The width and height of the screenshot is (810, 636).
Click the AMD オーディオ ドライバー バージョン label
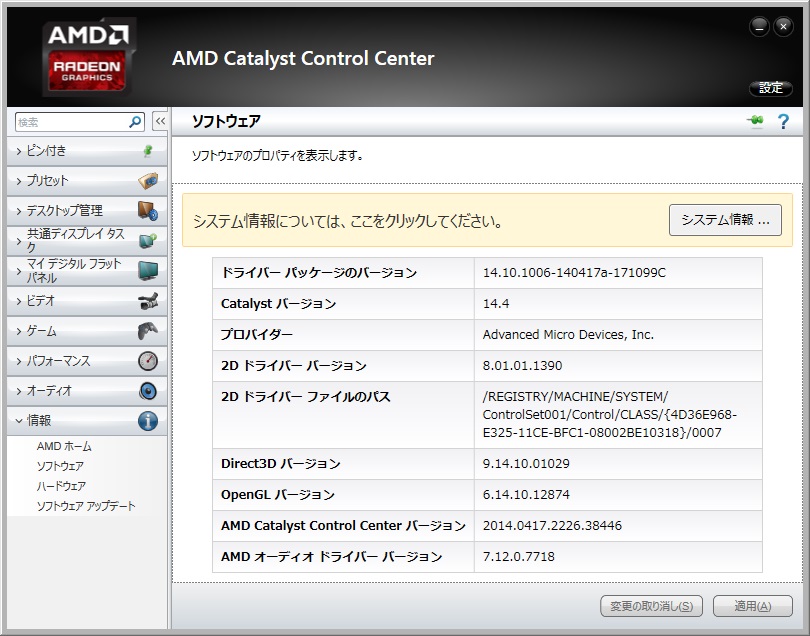332,556
